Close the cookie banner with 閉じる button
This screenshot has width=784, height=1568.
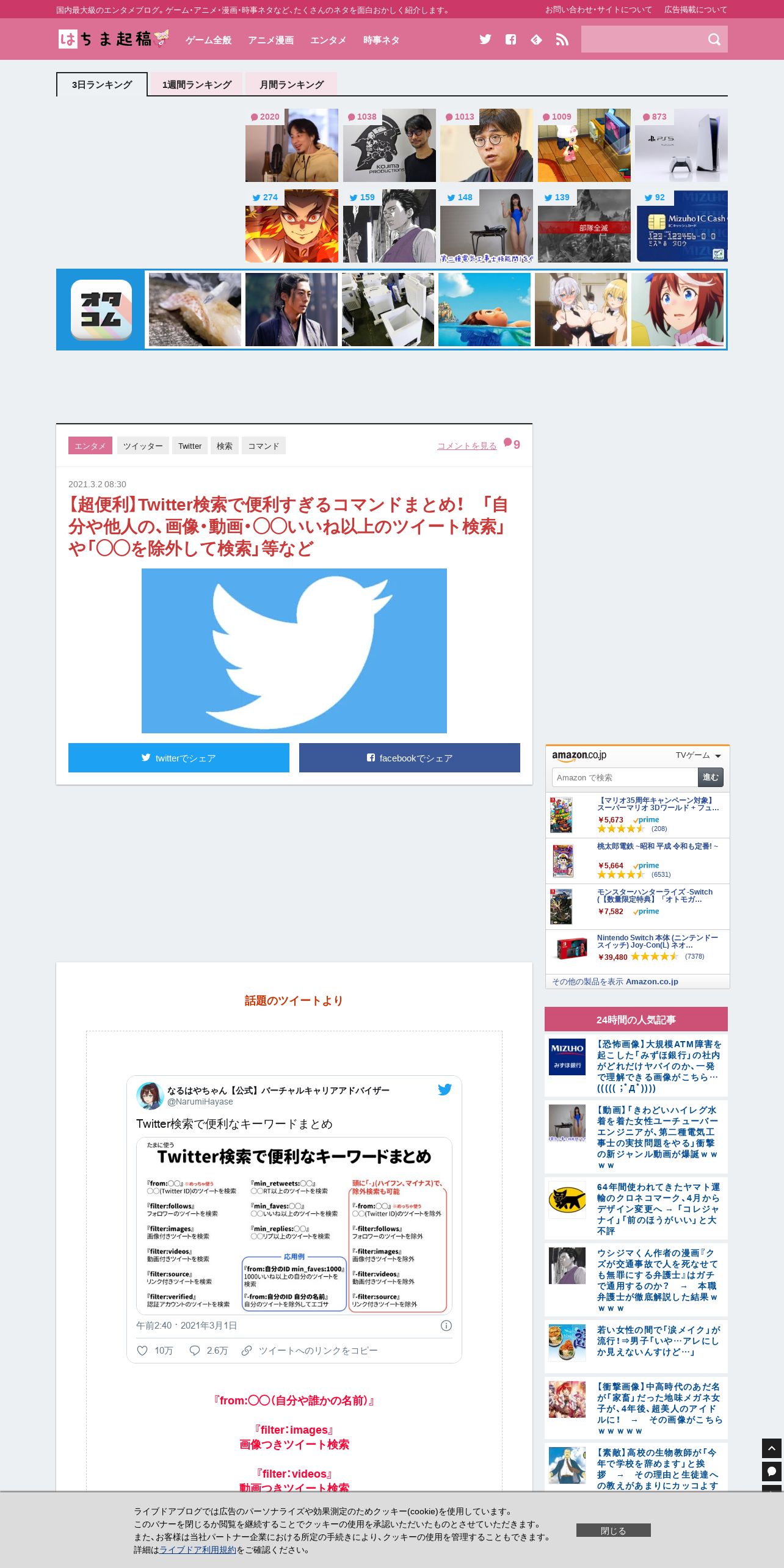click(614, 1530)
